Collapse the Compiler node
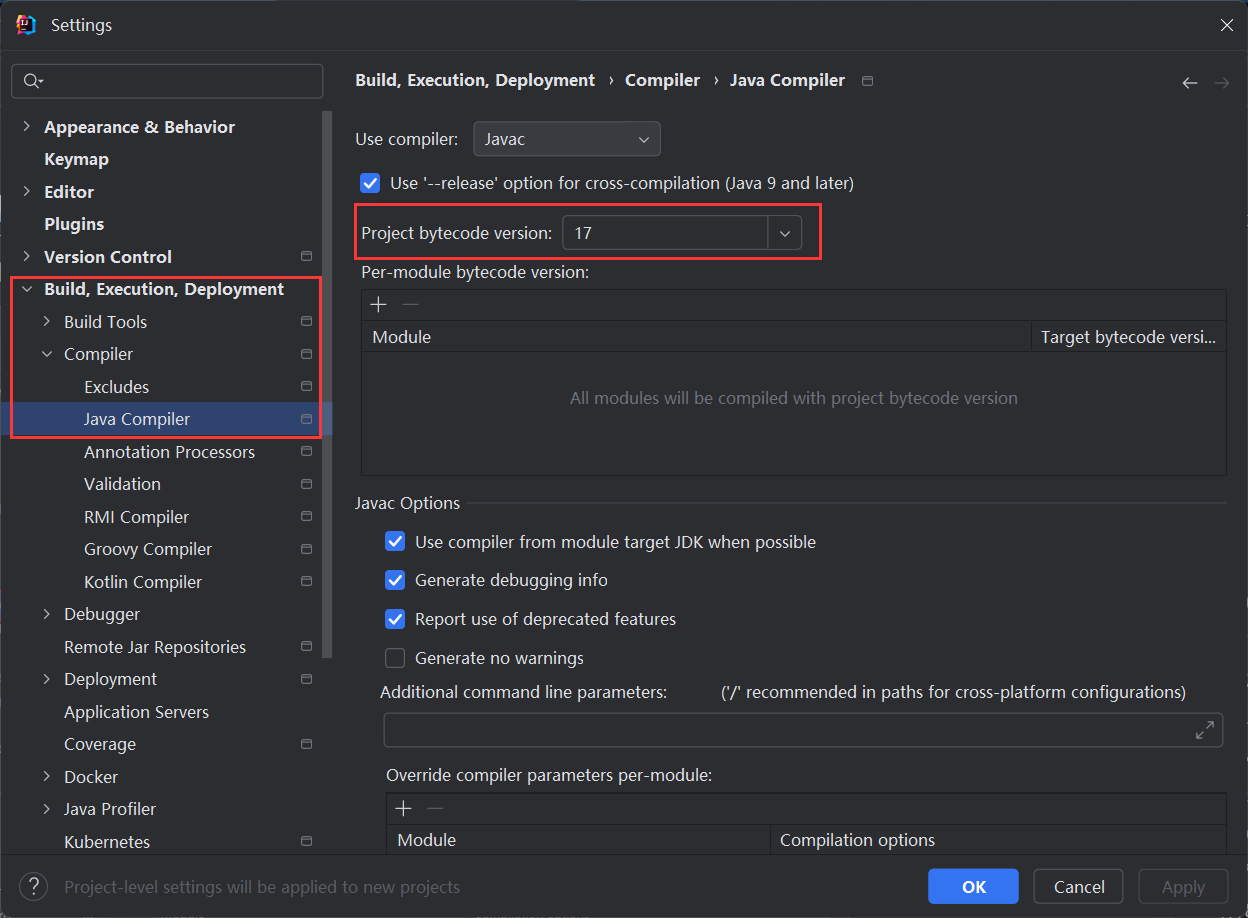Image resolution: width=1248 pixels, height=918 pixels. [x=47, y=354]
